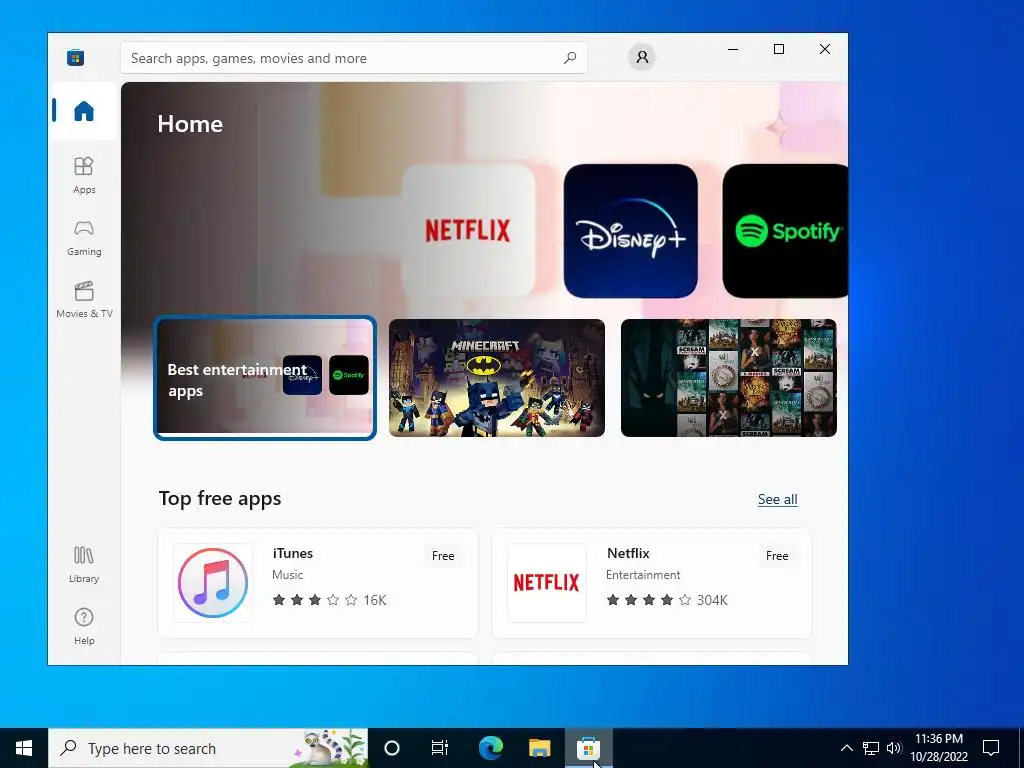This screenshot has width=1024, height=768.
Task: Focus the Store search box
Action: [x=353, y=57]
